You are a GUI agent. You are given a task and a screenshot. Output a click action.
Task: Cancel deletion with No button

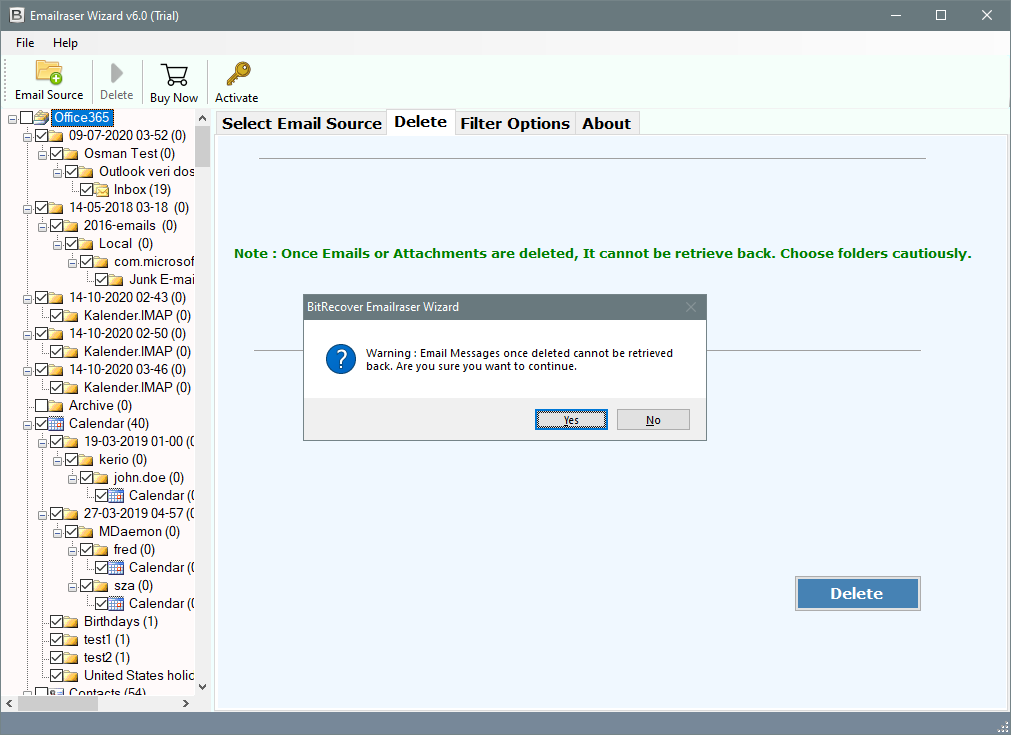[653, 420]
